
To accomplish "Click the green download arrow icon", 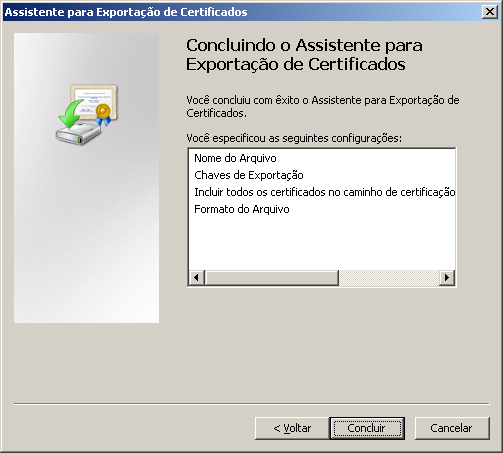I will click(x=70, y=114).
